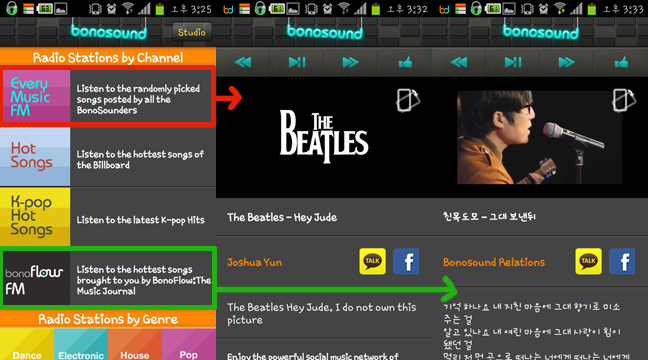The image size is (648, 360).
Task: Open the Electronic genre station
Action: [81, 345]
